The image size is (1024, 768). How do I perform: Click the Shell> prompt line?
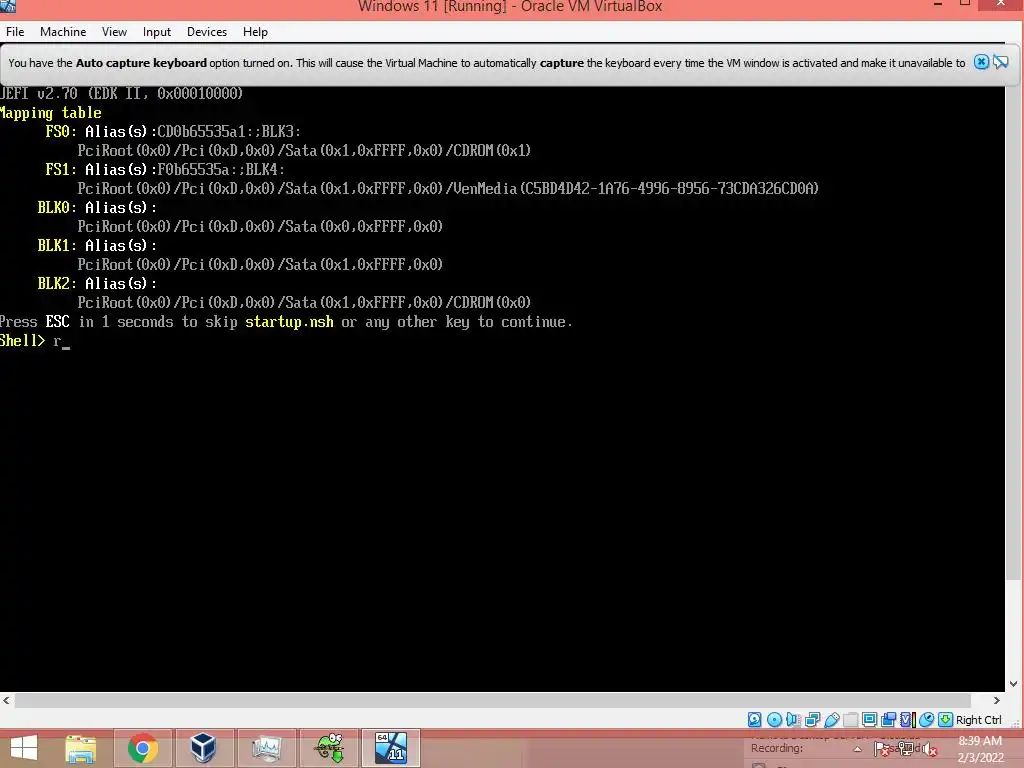[35, 341]
